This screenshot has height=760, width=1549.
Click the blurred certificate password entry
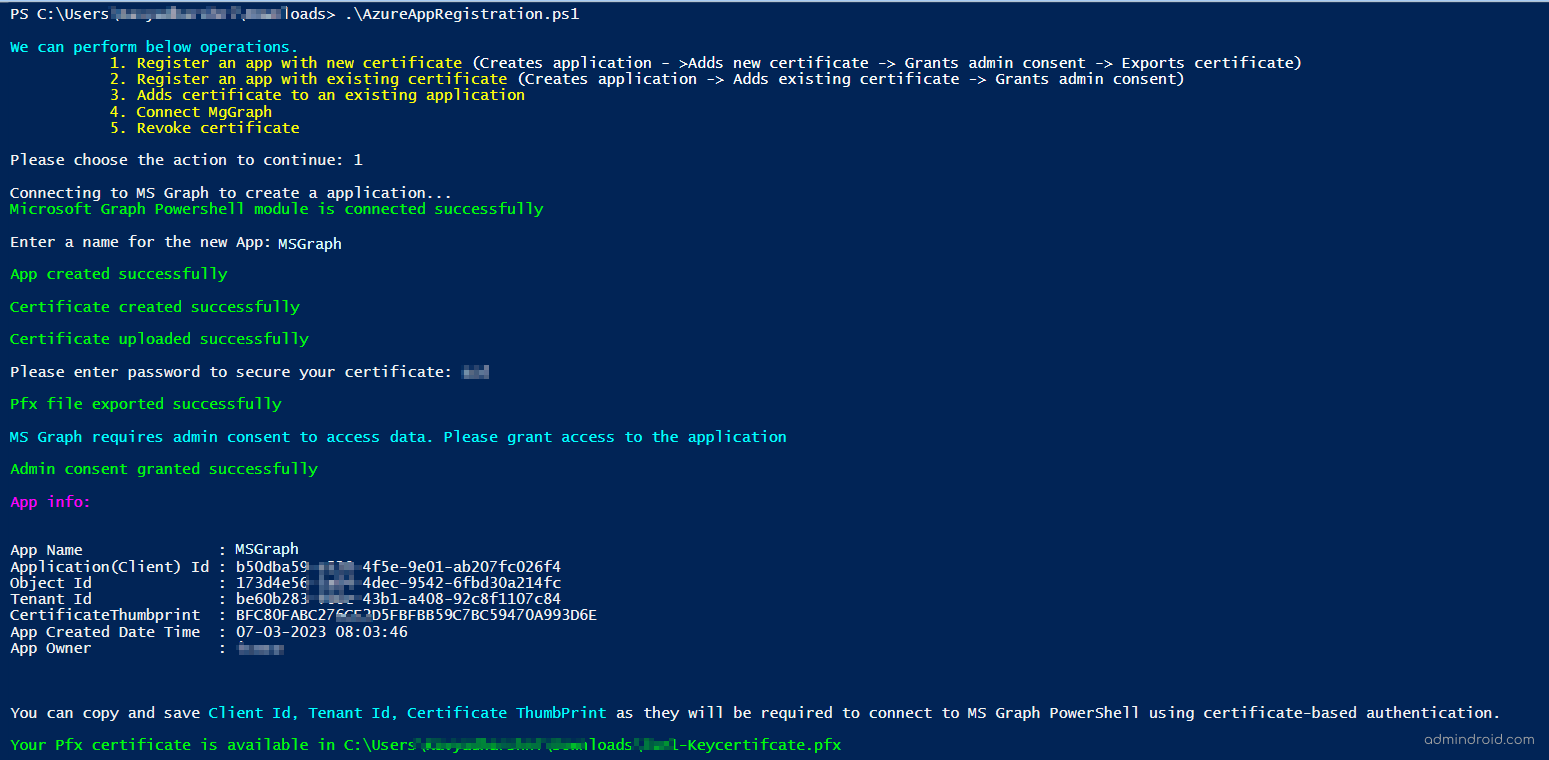(x=475, y=372)
